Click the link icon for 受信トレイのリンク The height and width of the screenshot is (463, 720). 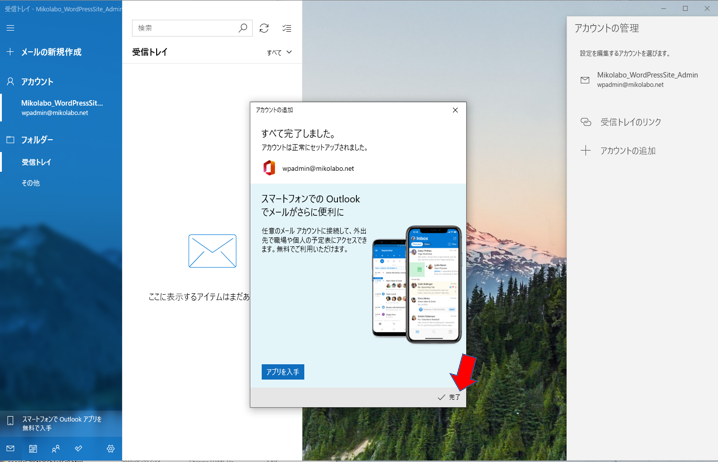point(585,122)
